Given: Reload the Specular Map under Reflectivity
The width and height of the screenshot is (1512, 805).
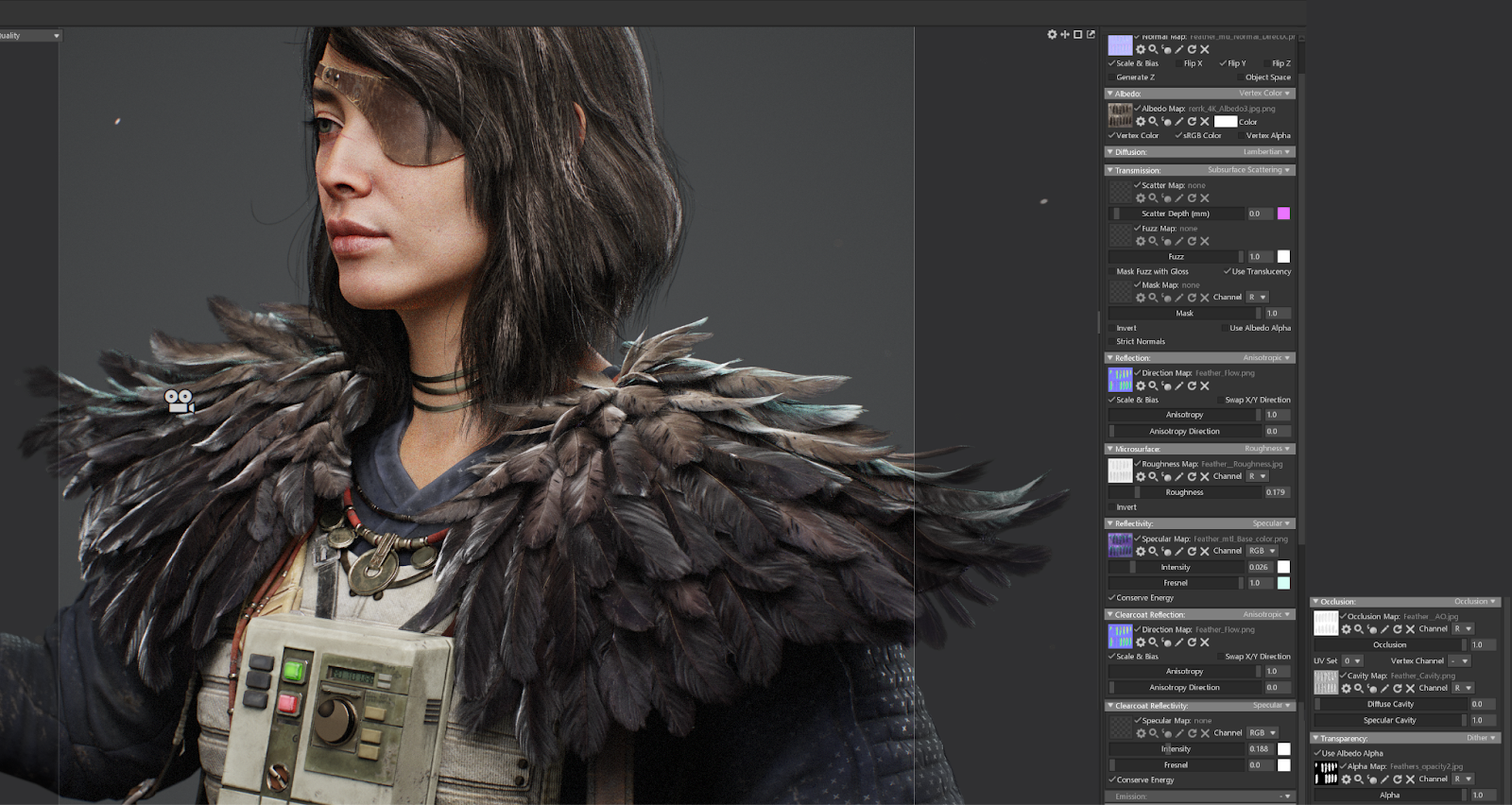Looking at the screenshot, I should point(1192,551).
